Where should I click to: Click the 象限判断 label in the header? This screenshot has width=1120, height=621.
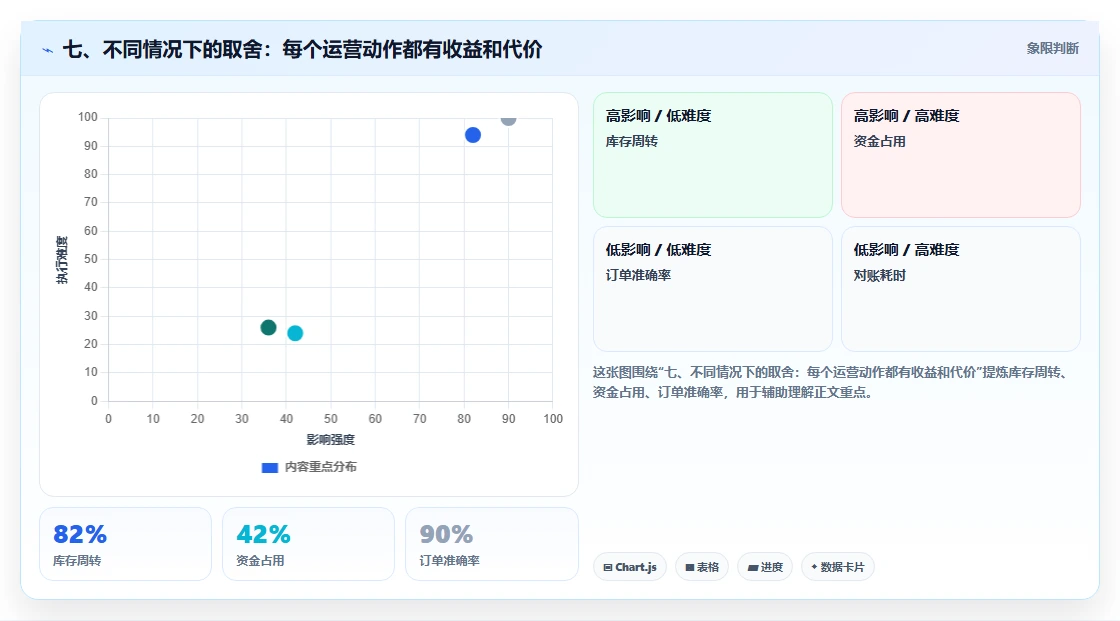tap(1052, 49)
